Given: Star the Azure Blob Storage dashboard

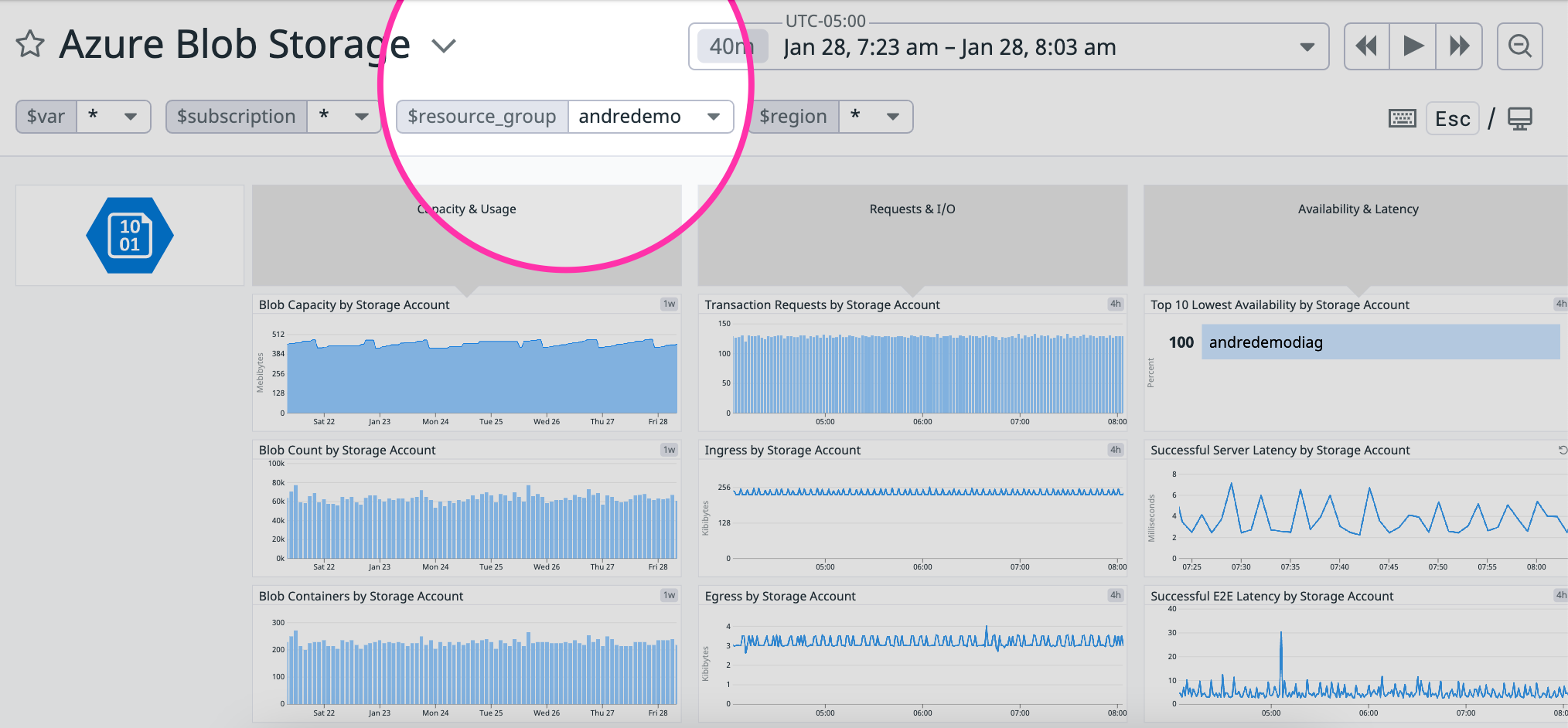Looking at the screenshot, I should point(30,44).
